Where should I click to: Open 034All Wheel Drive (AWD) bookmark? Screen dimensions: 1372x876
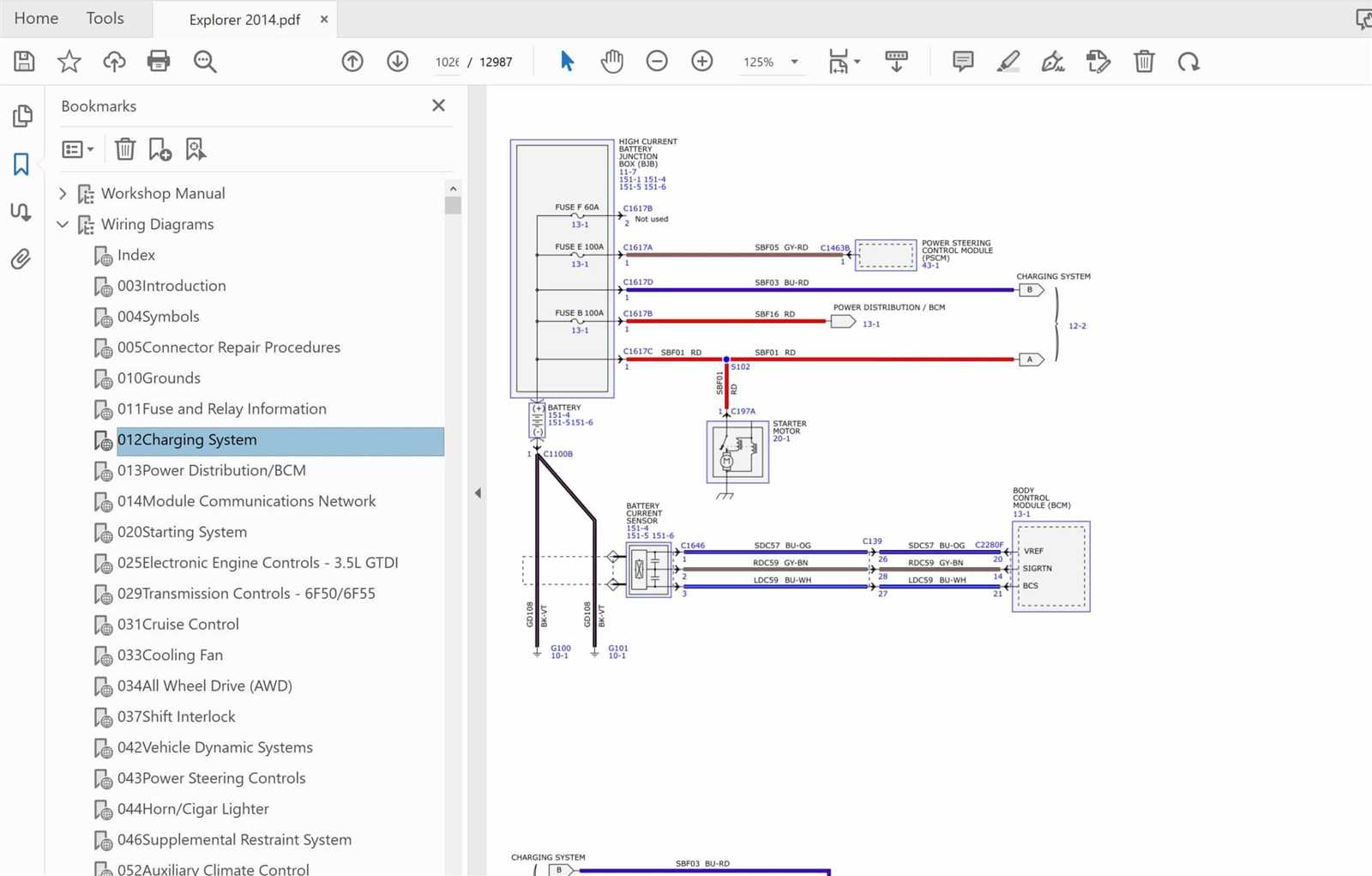[x=205, y=686]
